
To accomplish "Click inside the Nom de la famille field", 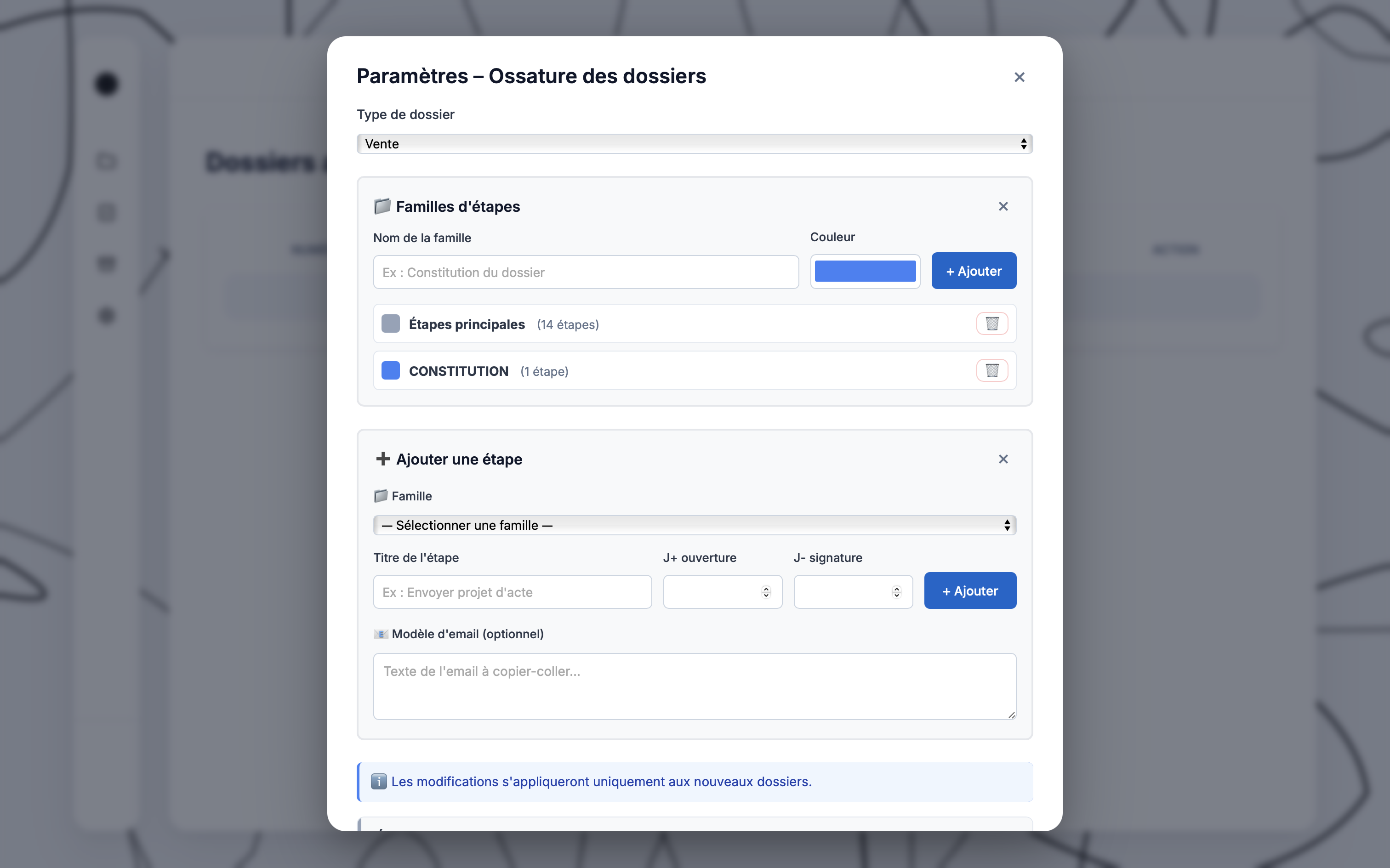I will pos(585,272).
